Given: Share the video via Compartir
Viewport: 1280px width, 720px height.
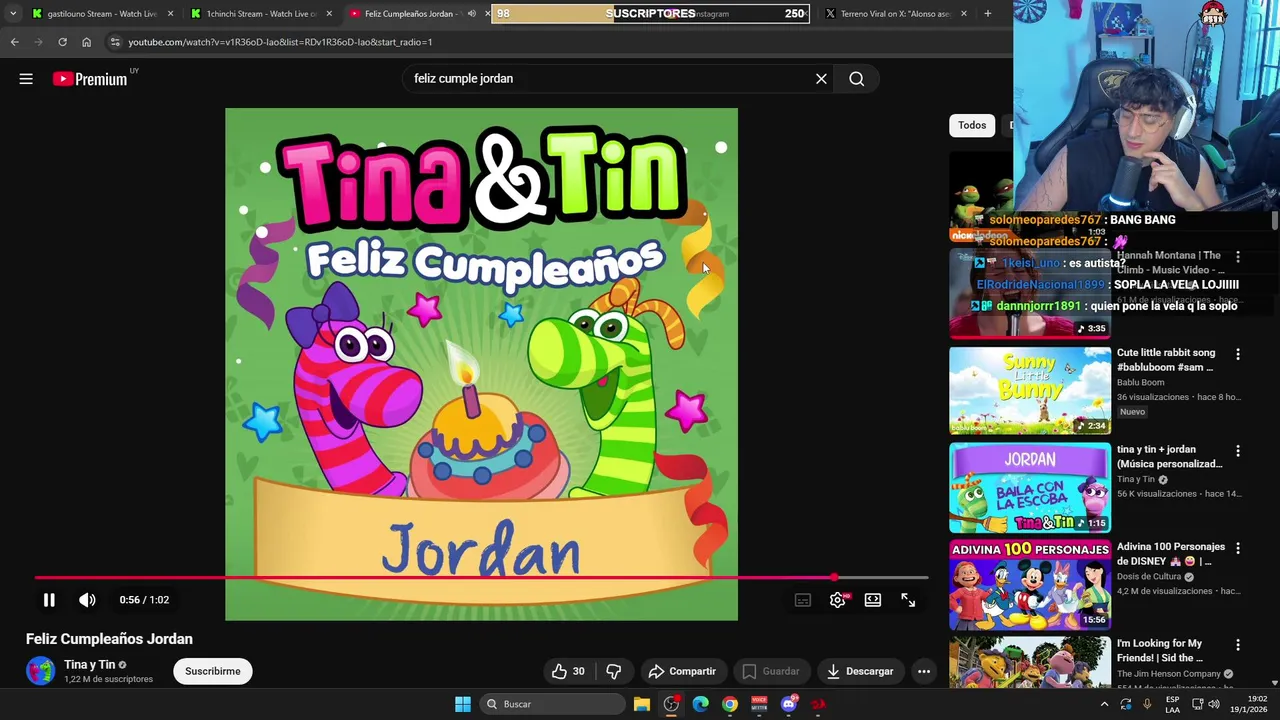Looking at the screenshot, I should (x=682, y=671).
